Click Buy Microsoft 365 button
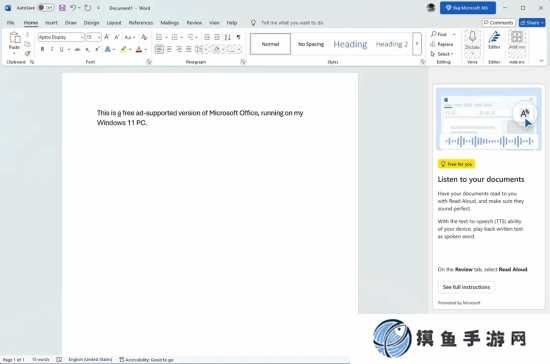Screen dimensions: 550x364 (468, 8)
